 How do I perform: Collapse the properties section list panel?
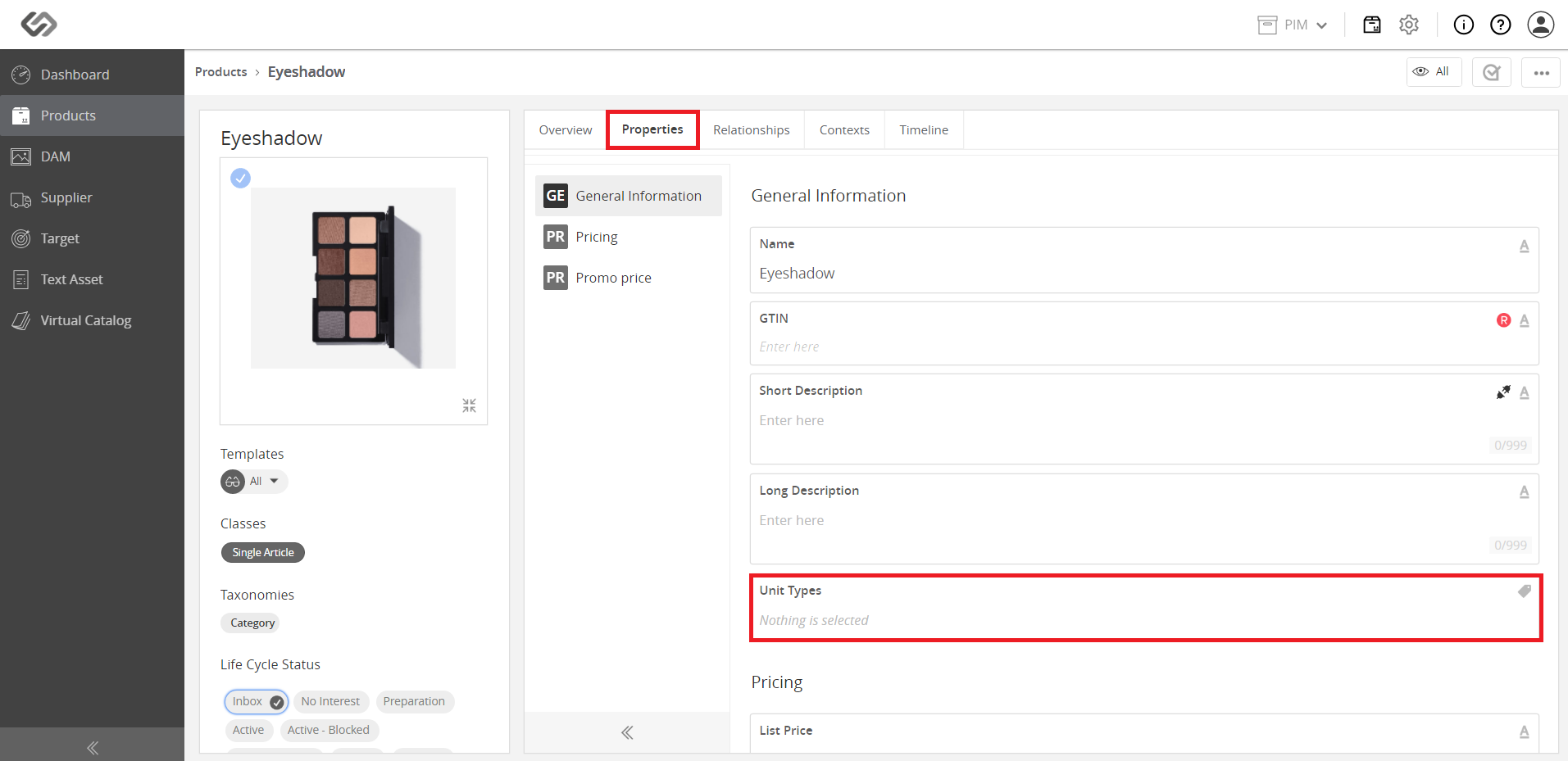627,732
